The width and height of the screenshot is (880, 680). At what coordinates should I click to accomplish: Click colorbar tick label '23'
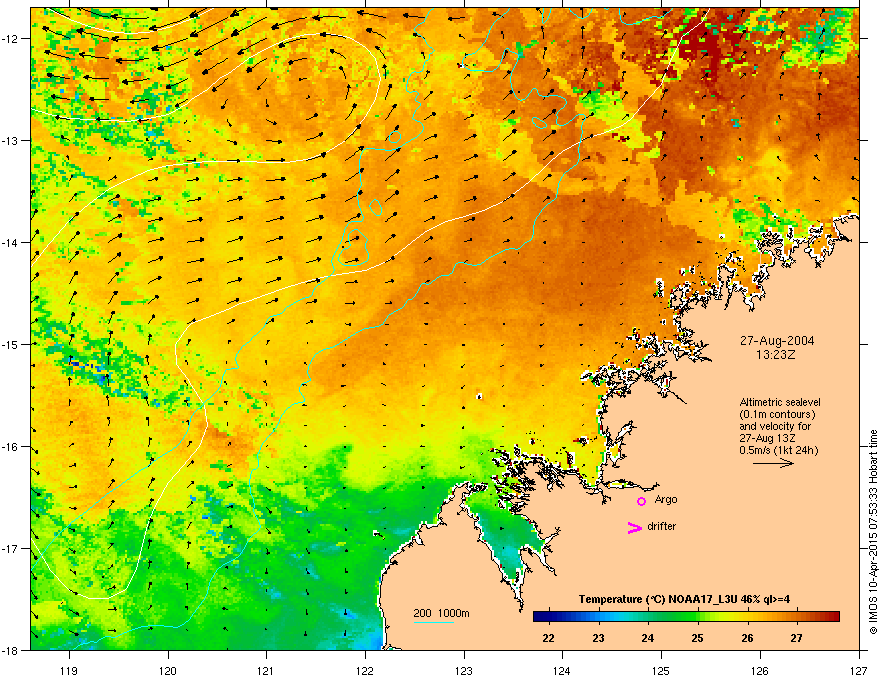598,638
